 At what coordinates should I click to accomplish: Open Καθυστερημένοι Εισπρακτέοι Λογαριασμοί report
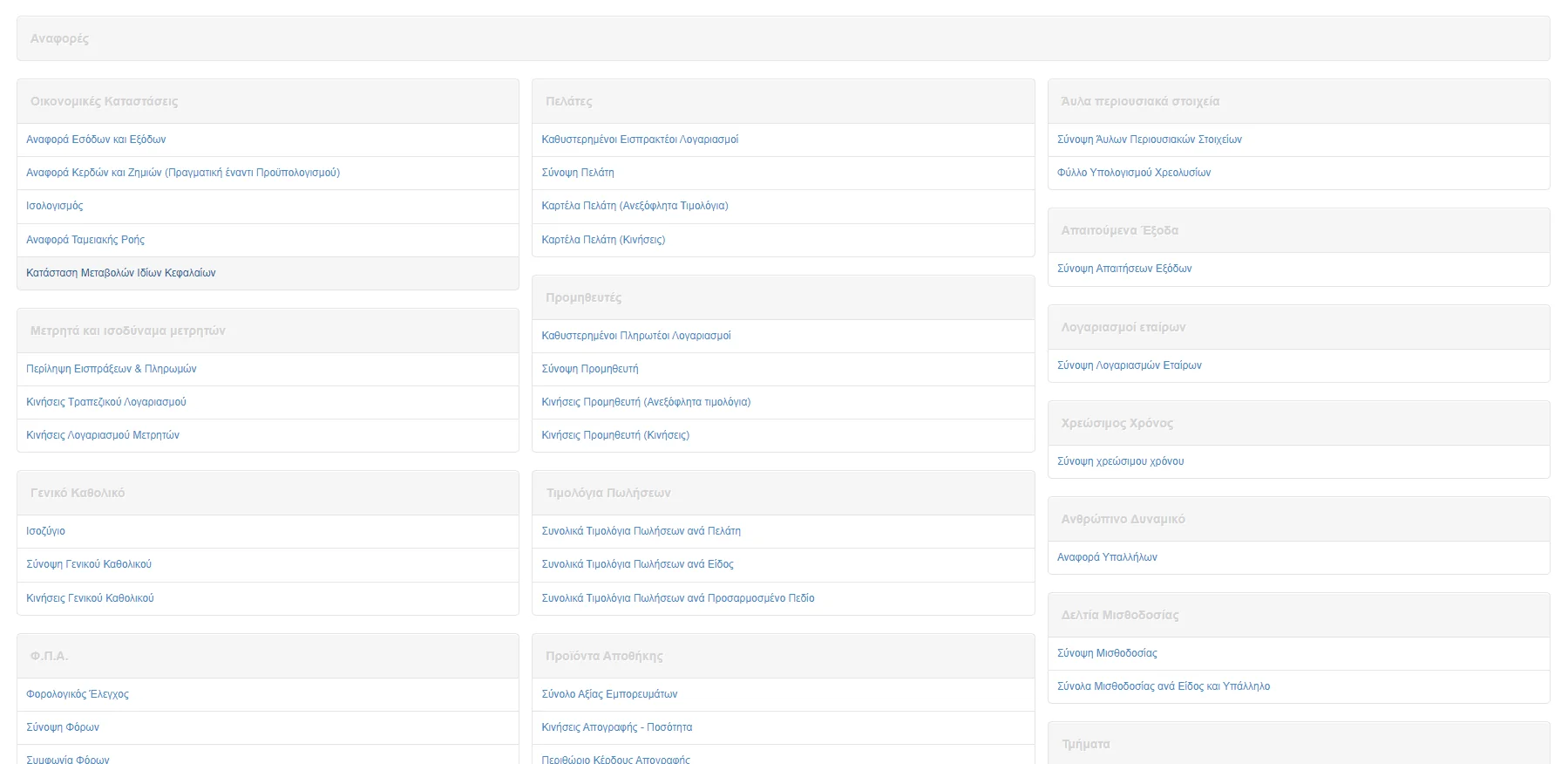point(640,140)
